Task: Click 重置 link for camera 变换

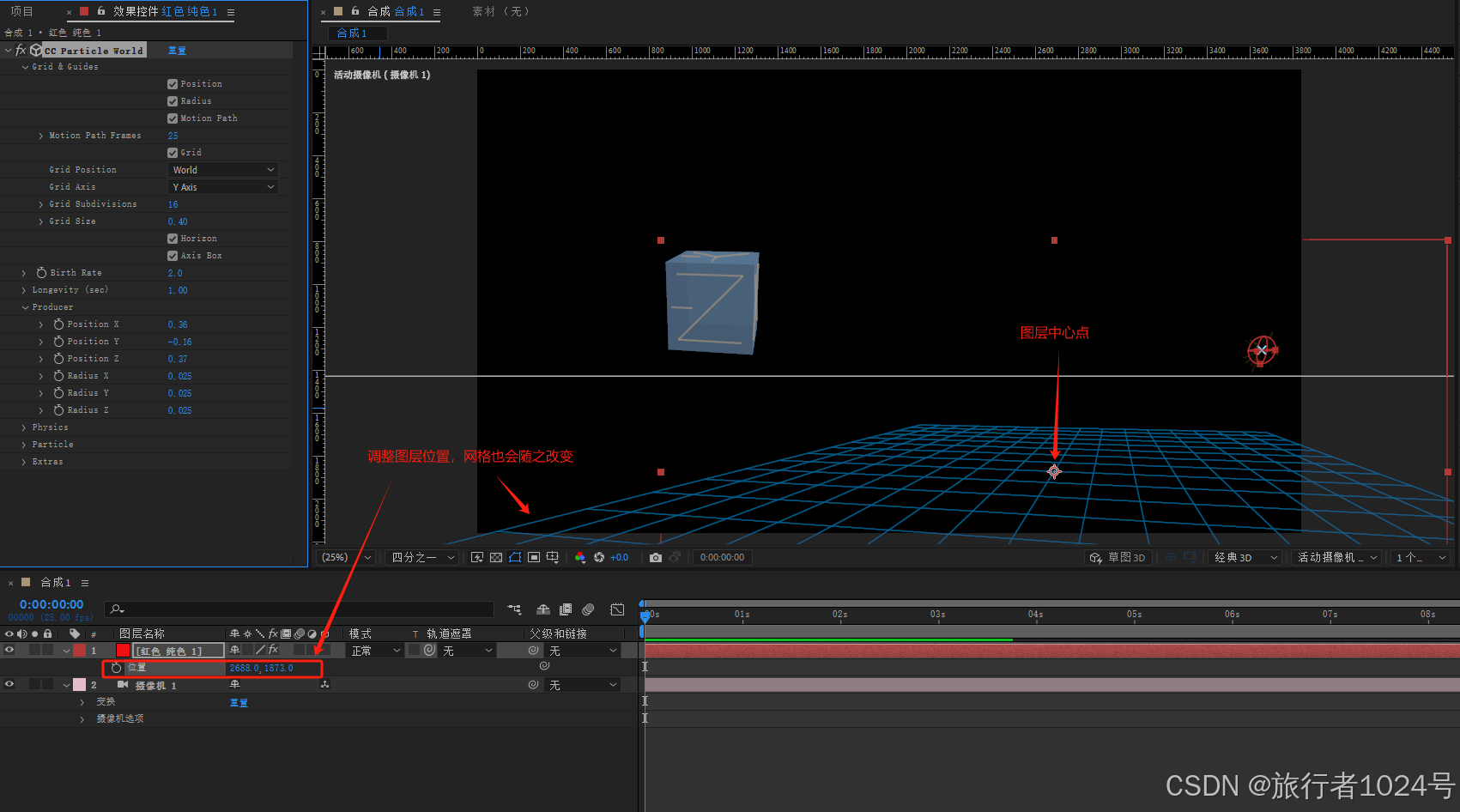Action: coord(239,703)
